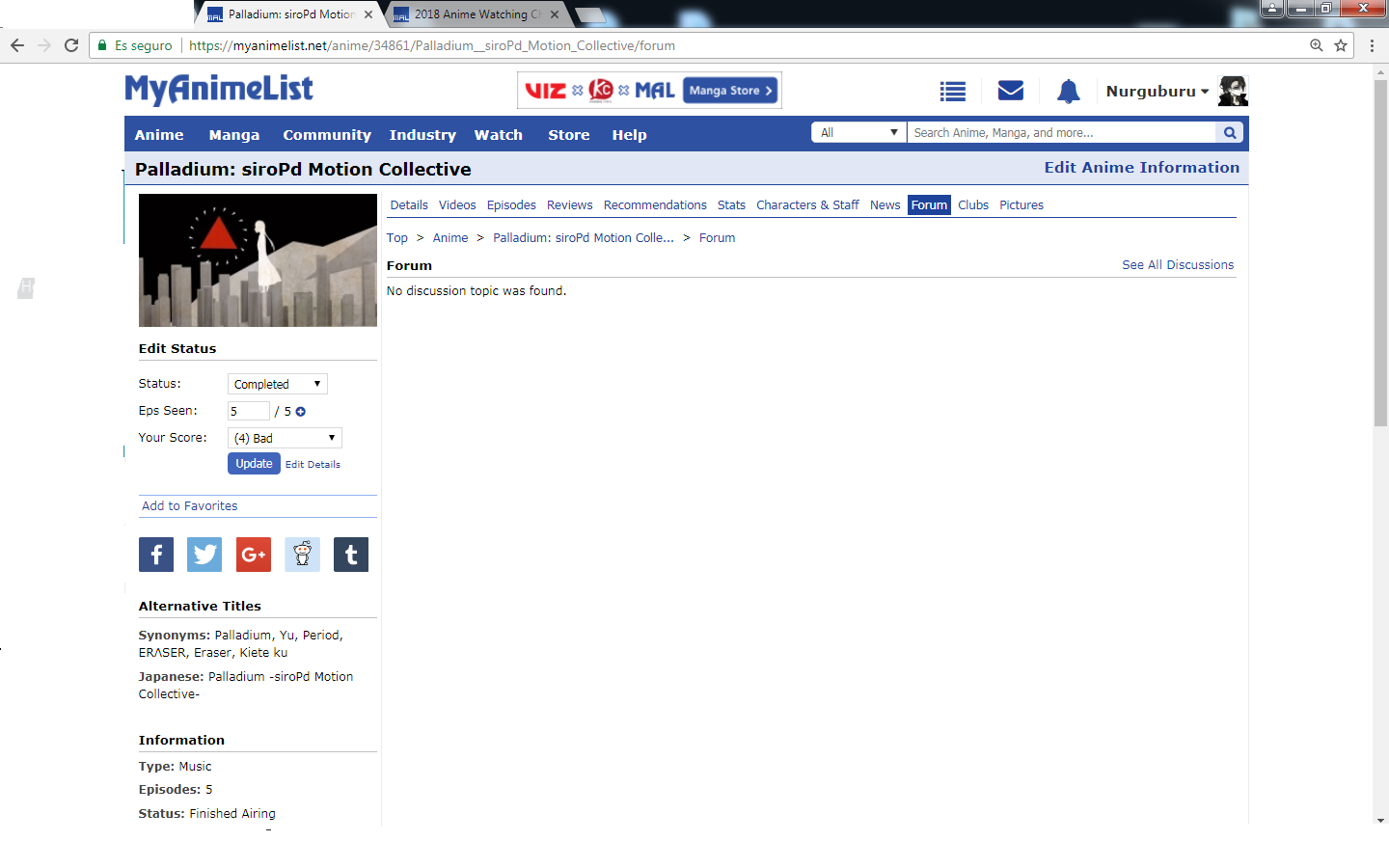Open the Manga navigation menu
Screen dimensions: 1389x868
(234, 135)
